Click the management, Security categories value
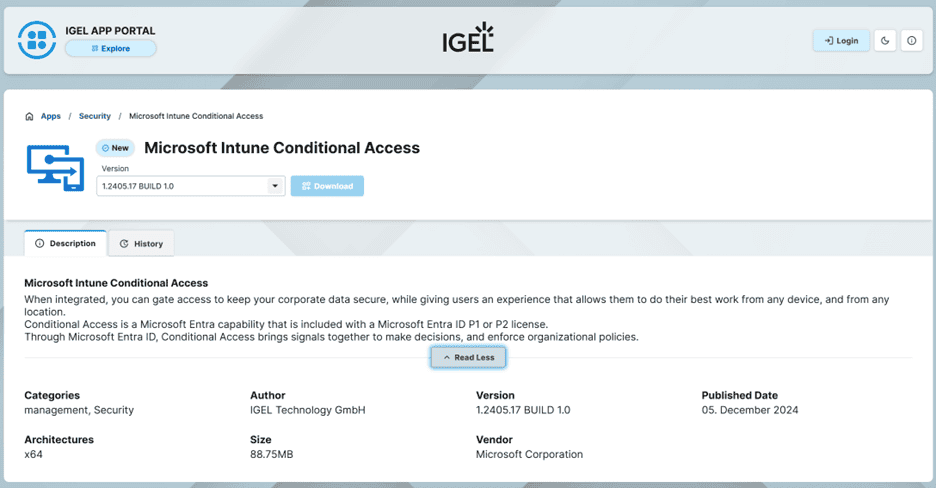This screenshot has width=936, height=488. (79, 410)
